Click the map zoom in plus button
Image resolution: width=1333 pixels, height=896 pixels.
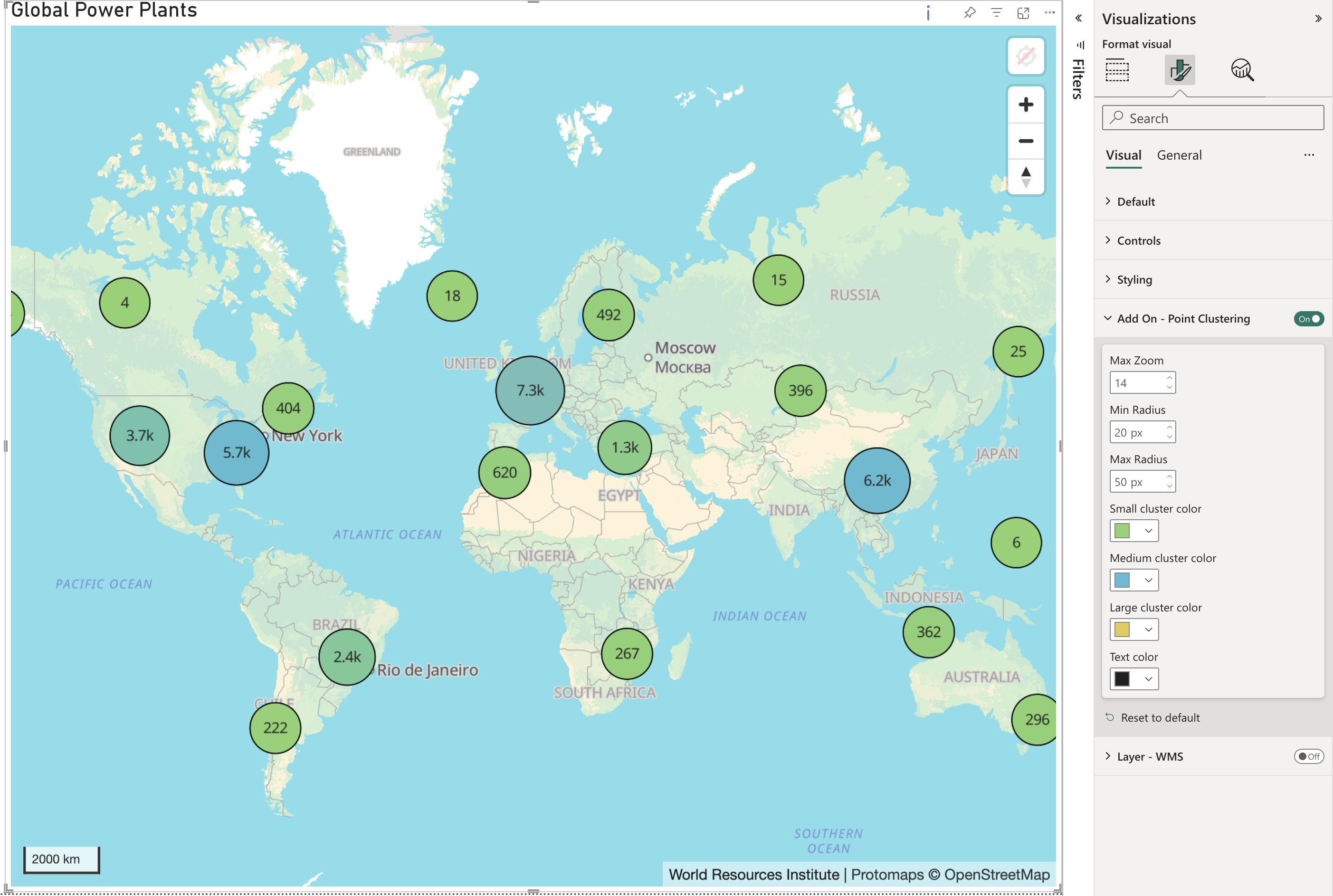coord(1026,105)
